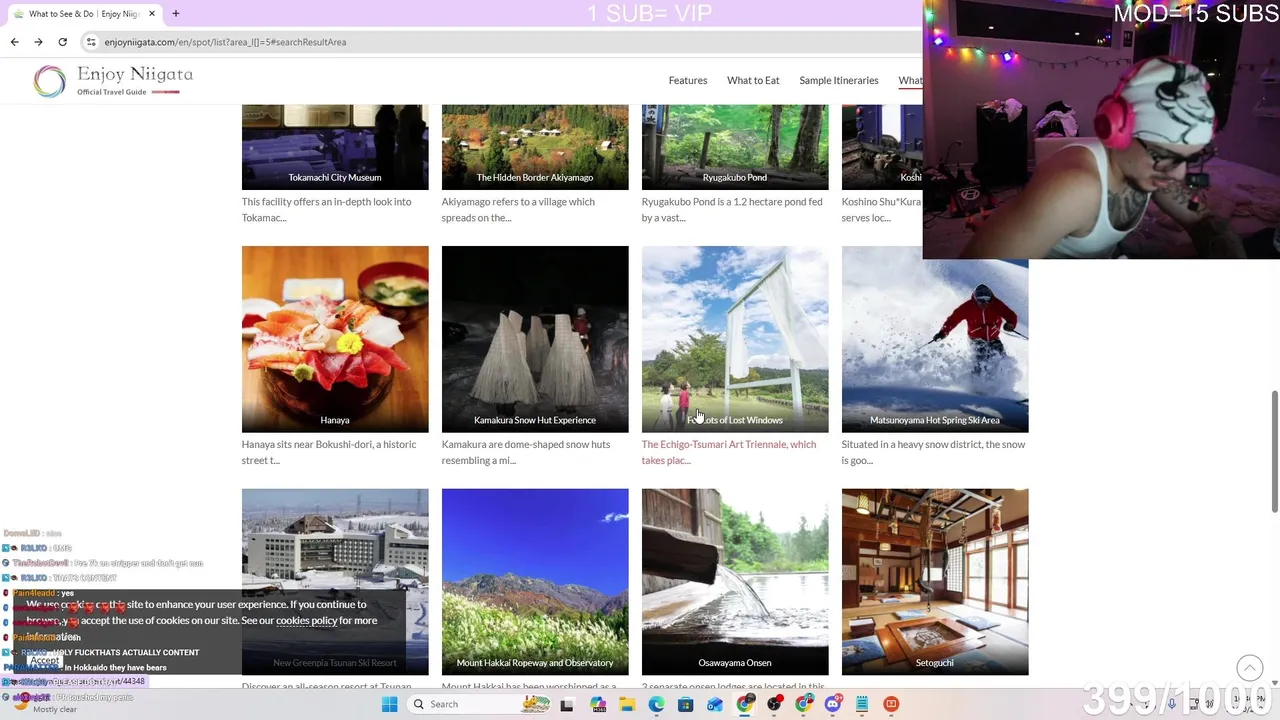Screen dimensions: 1280x720
Task: Go back to the previous browser page
Action: 14,42
